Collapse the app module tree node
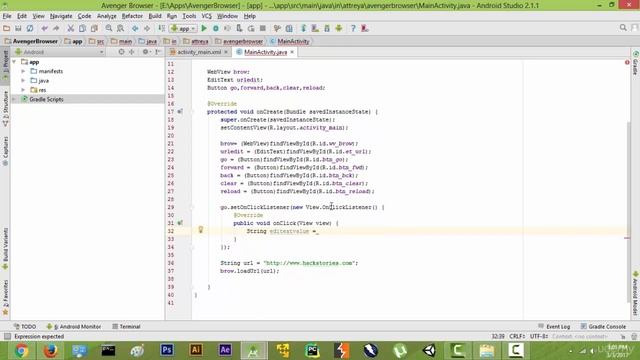This screenshot has width=640, height=360. 14,62
